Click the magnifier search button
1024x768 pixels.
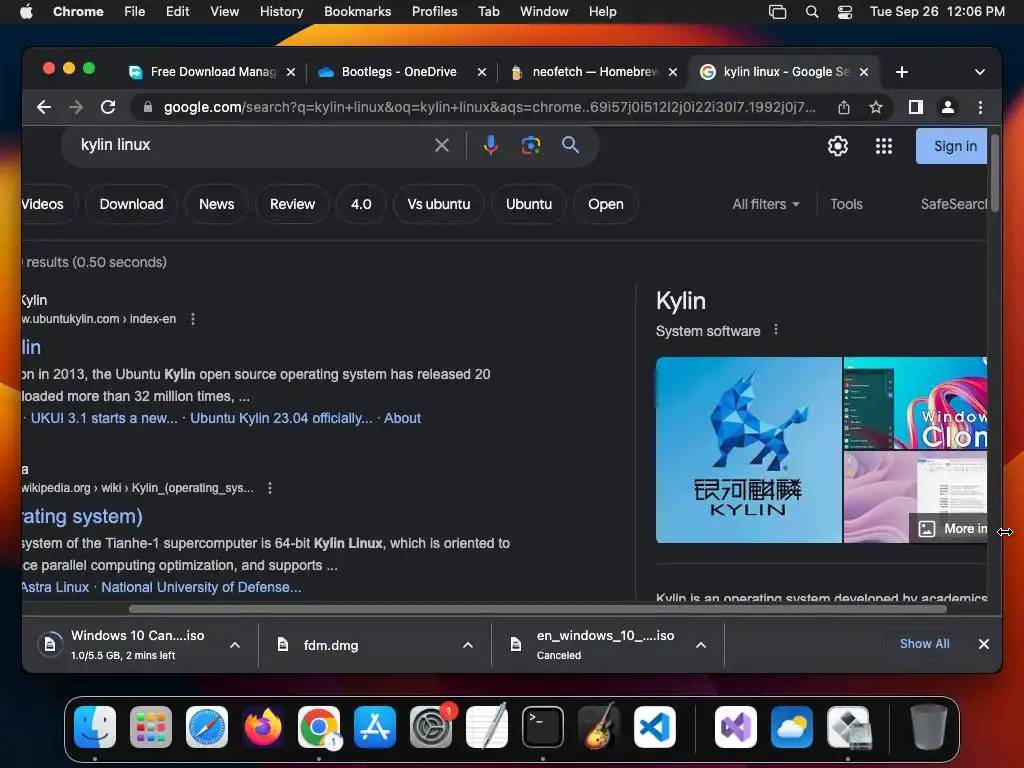coord(570,145)
